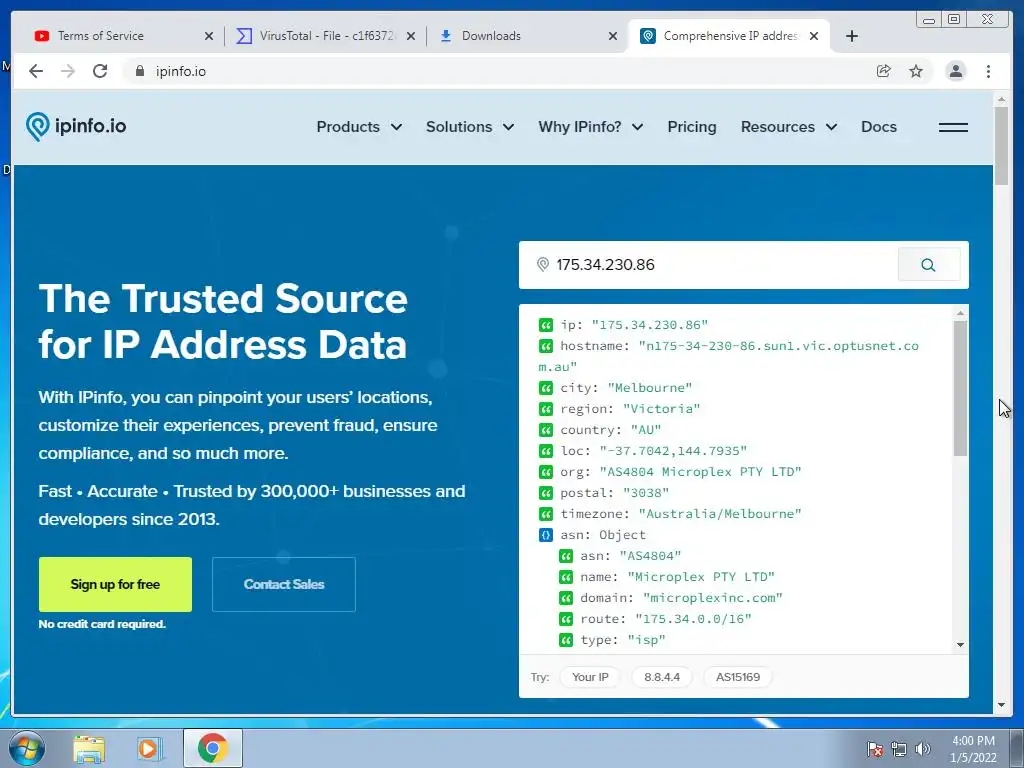This screenshot has height=768, width=1024.
Task: Click the quote icon beside org
Action: pos(545,472)
